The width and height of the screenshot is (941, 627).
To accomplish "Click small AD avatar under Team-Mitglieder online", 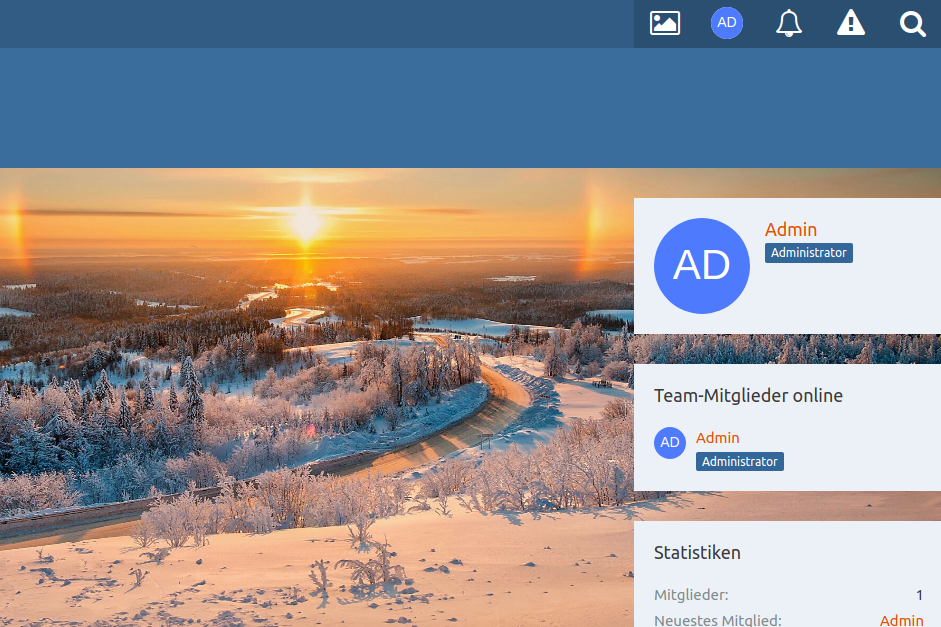I will tap(670, 442).
